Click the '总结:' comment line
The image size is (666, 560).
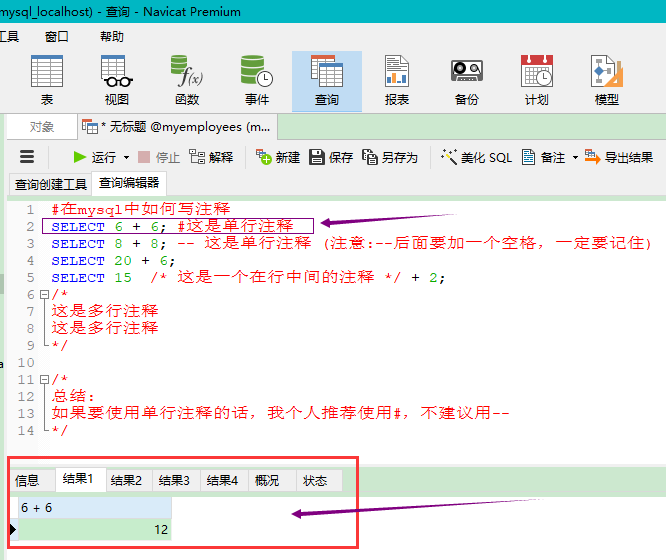coord(73,396)
